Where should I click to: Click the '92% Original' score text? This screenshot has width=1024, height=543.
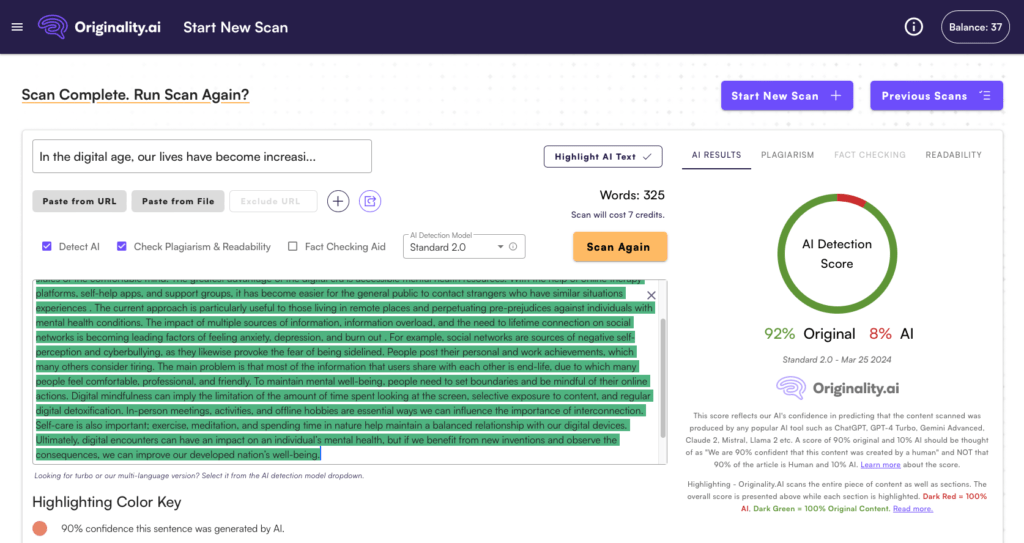coord(809,334)
